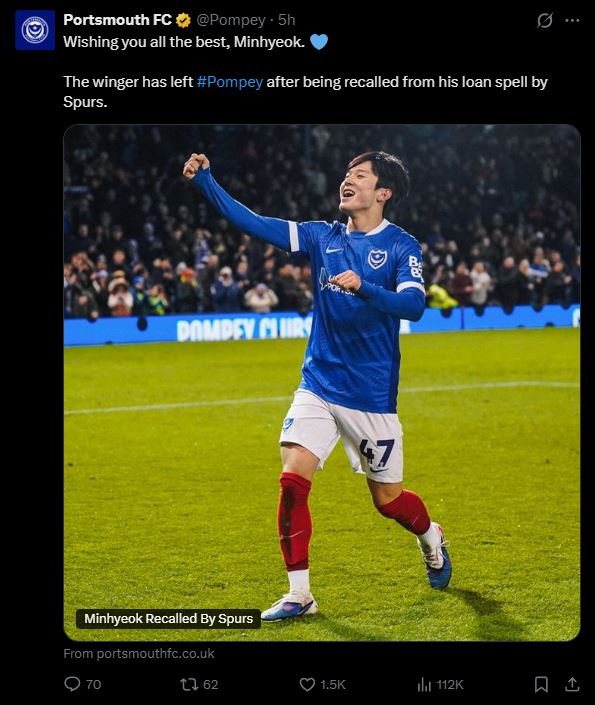Open the Grok explain-post icon
This screenshot has width=595, height=705.
point(545,20)
